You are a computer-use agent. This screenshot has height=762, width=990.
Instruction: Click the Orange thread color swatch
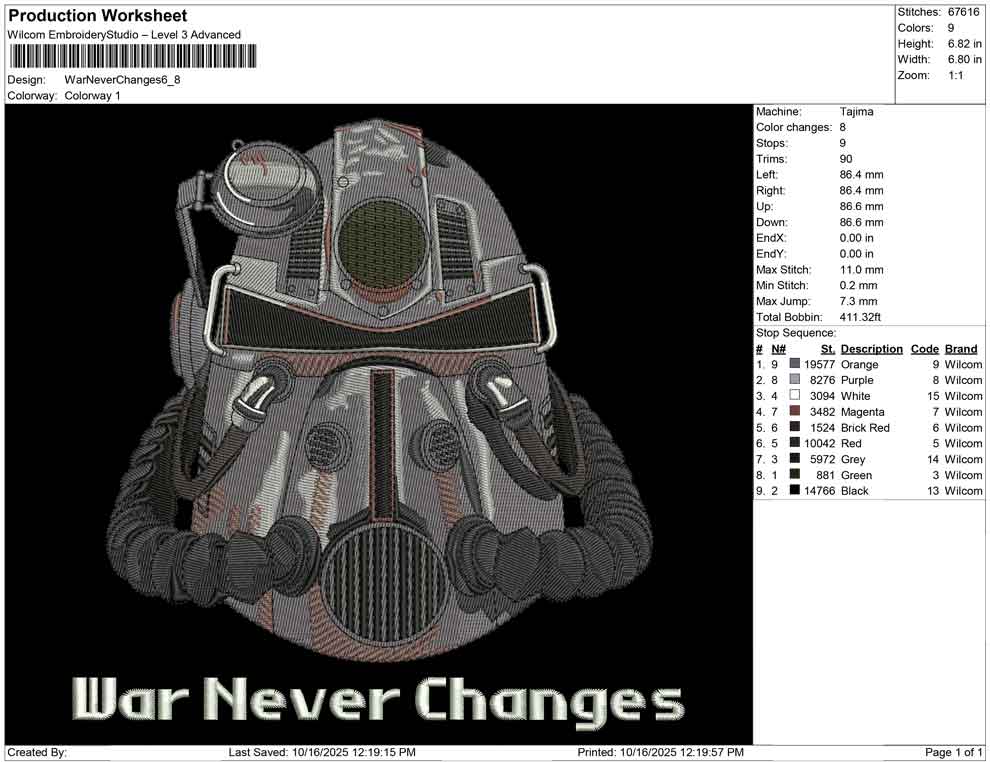(794, 364)
